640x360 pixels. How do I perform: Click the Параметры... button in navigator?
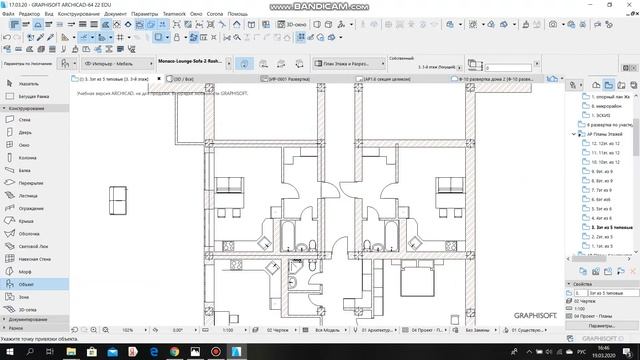601,326
